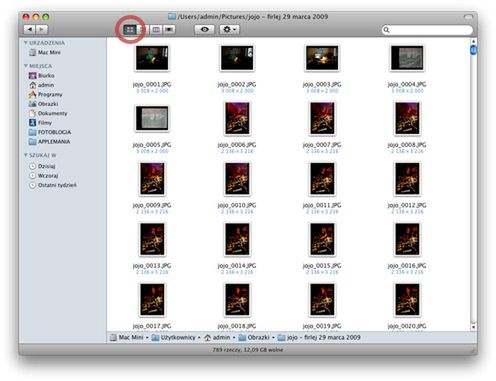
Task: Select the jojo_0009.JPG thumbnail
Action: click(x=152, y=179)
